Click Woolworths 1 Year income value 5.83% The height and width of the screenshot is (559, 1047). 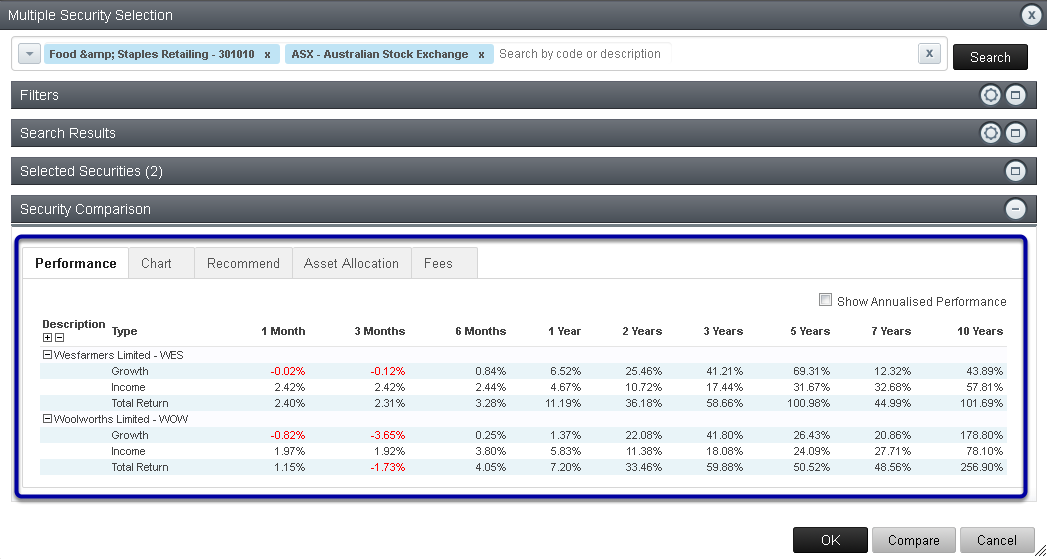pyautogui.click(x=565, y=451)
